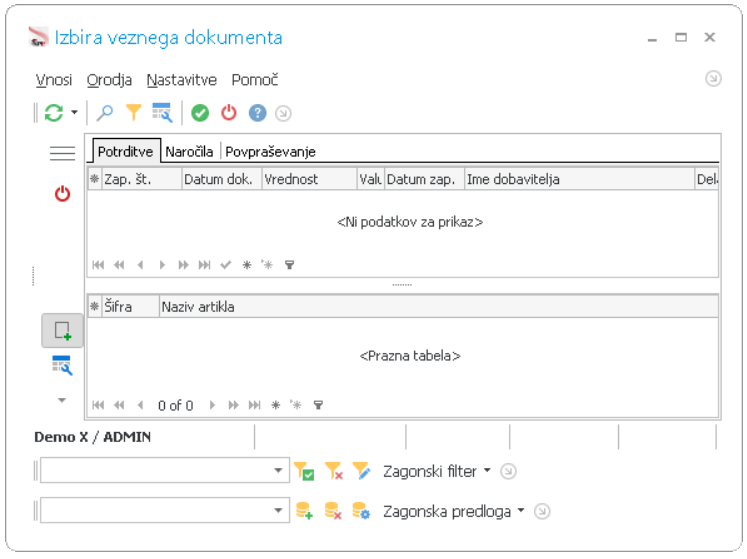
Task: Click the asterisk indicator cell in upper grid header
Action: pos(95,179)
